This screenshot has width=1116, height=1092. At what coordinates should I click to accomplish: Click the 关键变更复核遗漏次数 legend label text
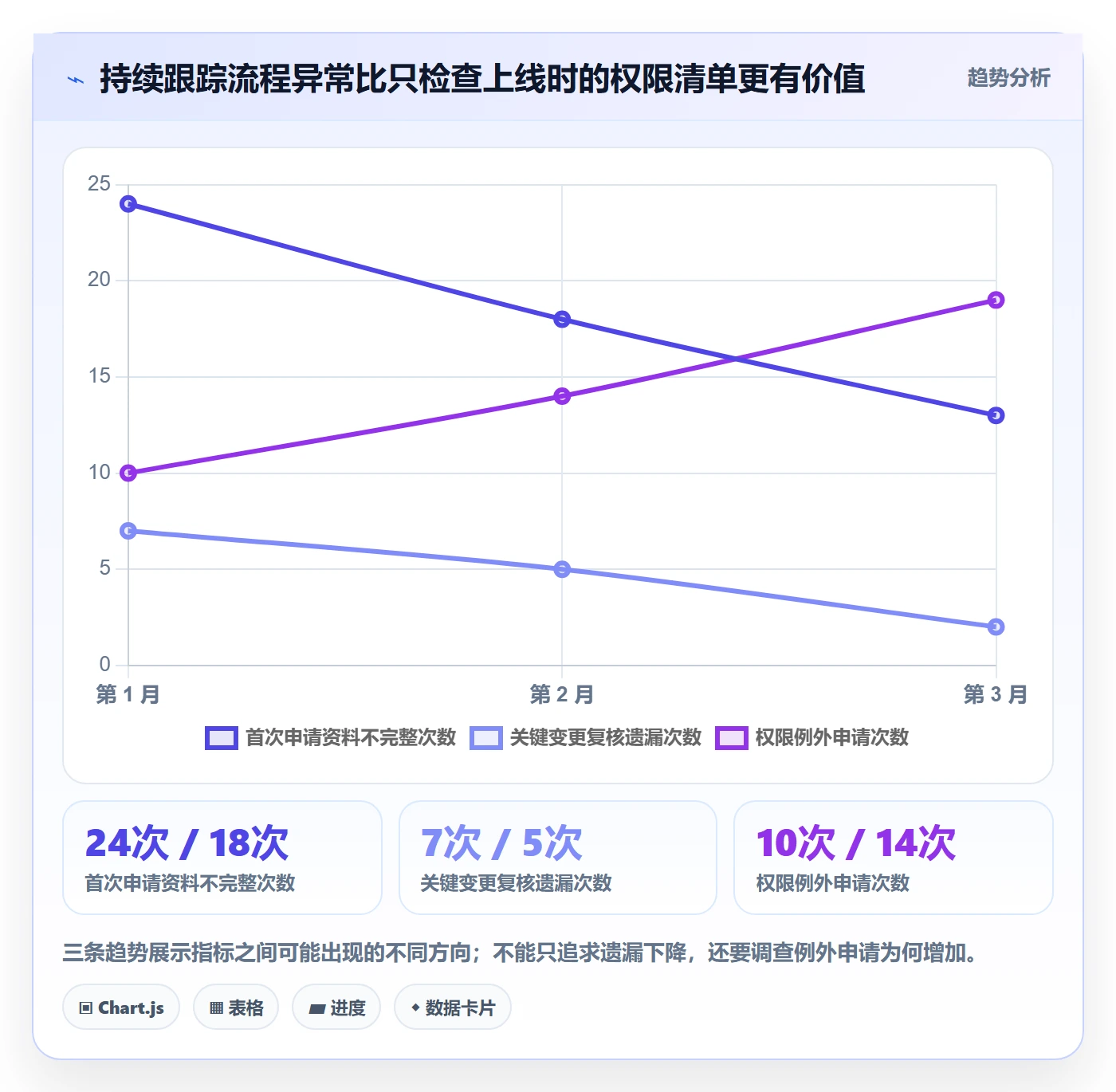pyautogui.click(x=606, y=737)
